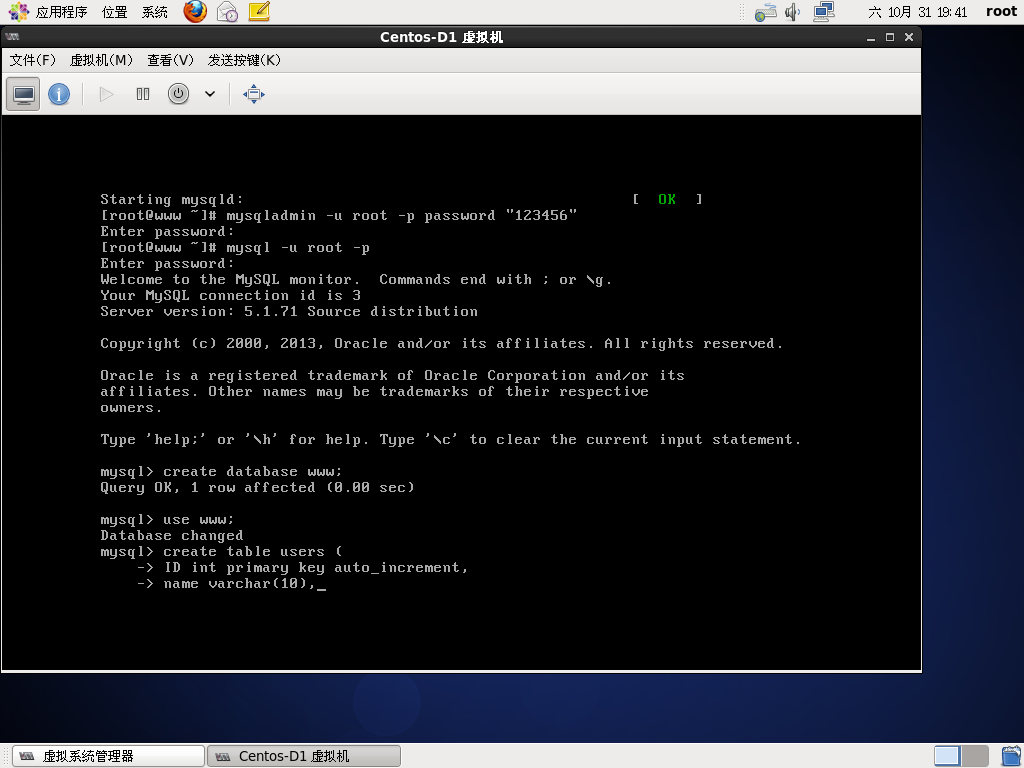Switch to the first workspace

[947, 756]
